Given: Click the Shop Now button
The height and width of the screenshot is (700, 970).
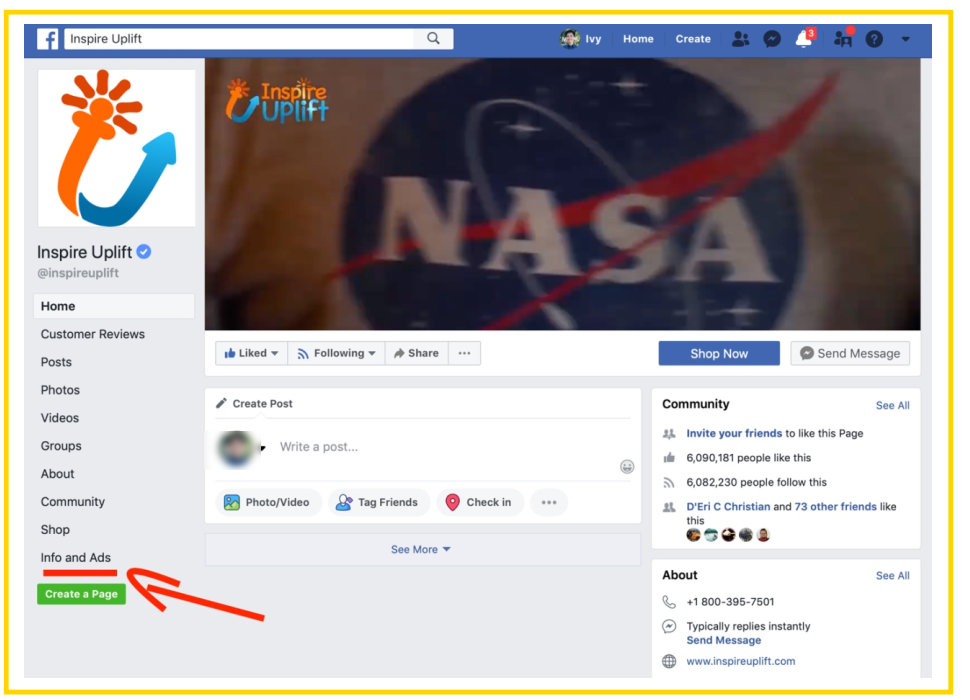Looking at the screenshot, I should 719,353.
